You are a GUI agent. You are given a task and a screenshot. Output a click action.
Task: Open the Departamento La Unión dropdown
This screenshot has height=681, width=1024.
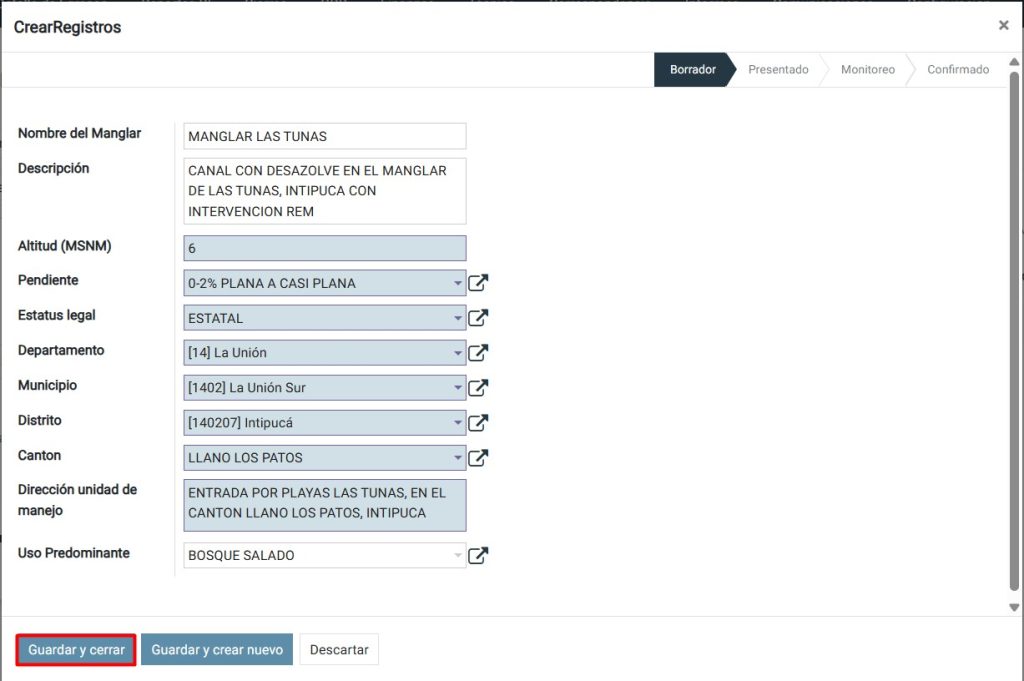pos(458,353)
